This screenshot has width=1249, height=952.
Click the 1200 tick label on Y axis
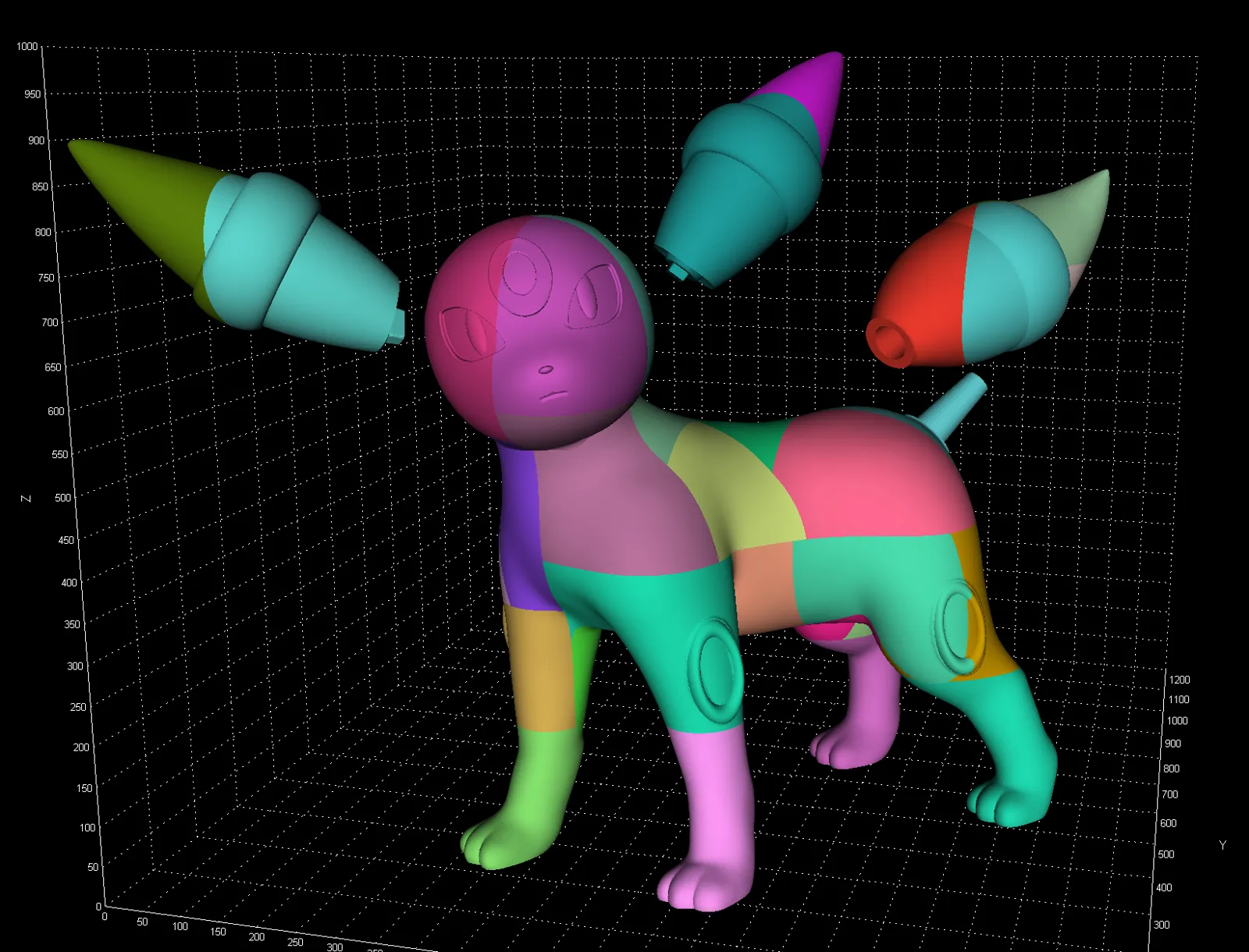pos(1180,680)
